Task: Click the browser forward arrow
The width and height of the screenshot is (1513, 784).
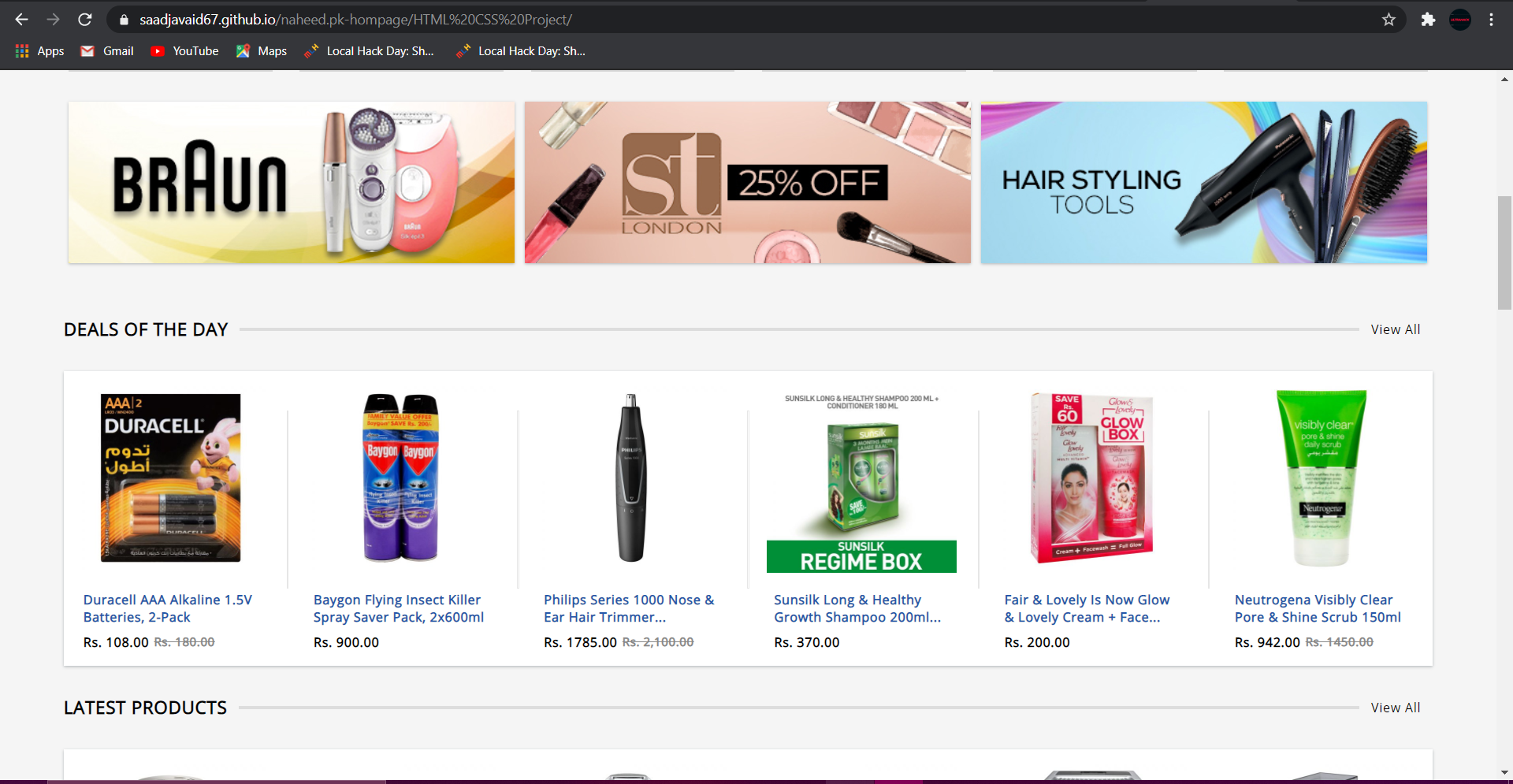Action: 53,20
